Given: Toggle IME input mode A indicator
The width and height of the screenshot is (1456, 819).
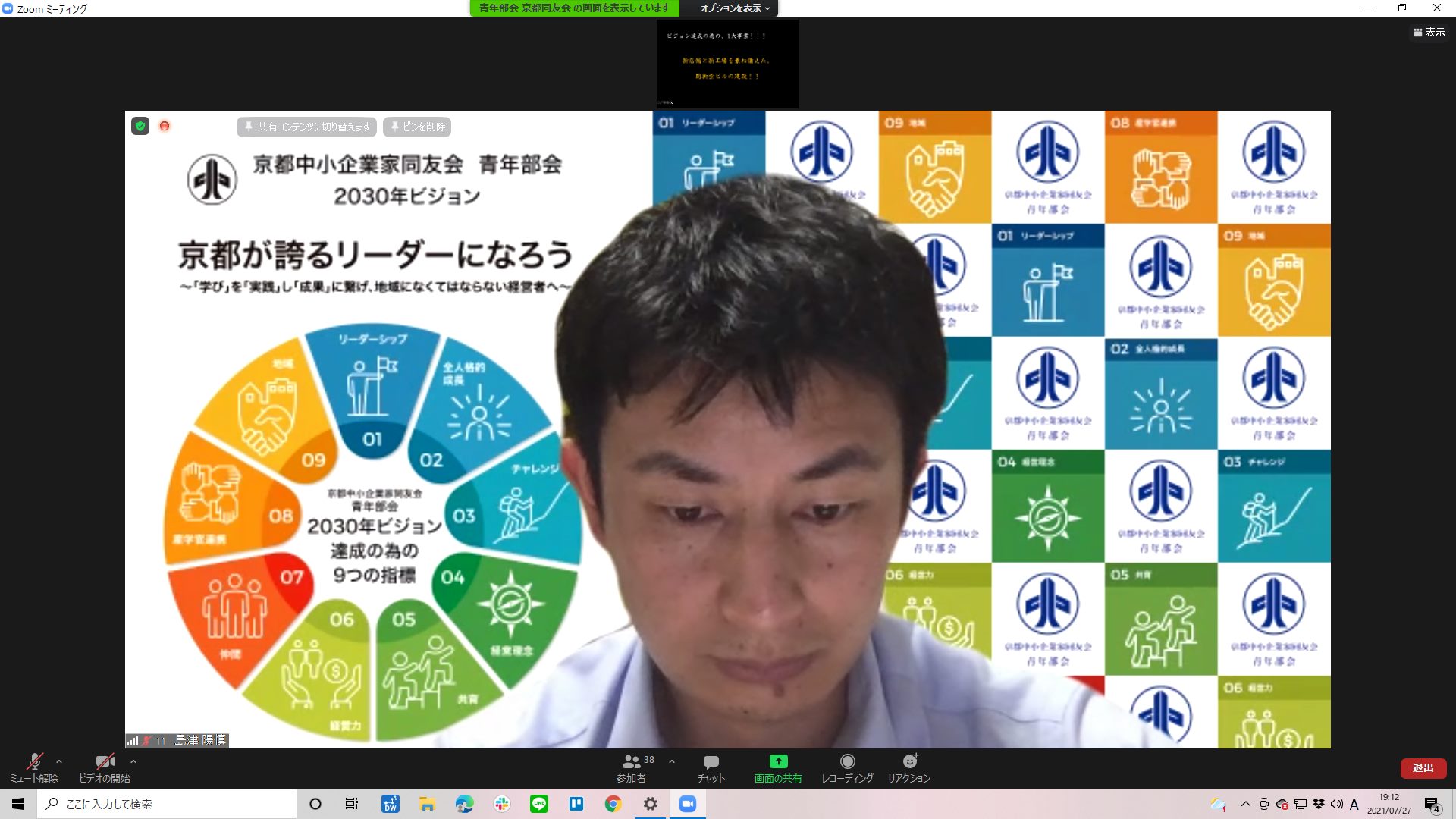Looking at the screenshot, I should coord(1354,804).
